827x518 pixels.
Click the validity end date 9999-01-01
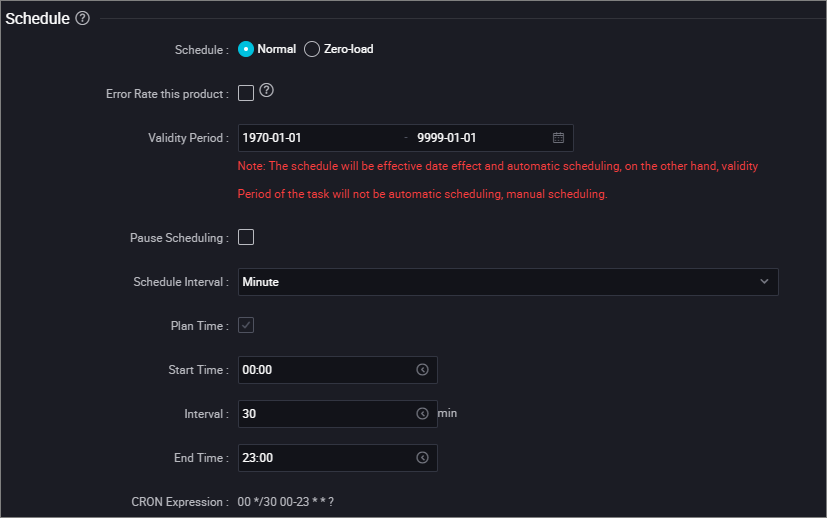(446, 138)
